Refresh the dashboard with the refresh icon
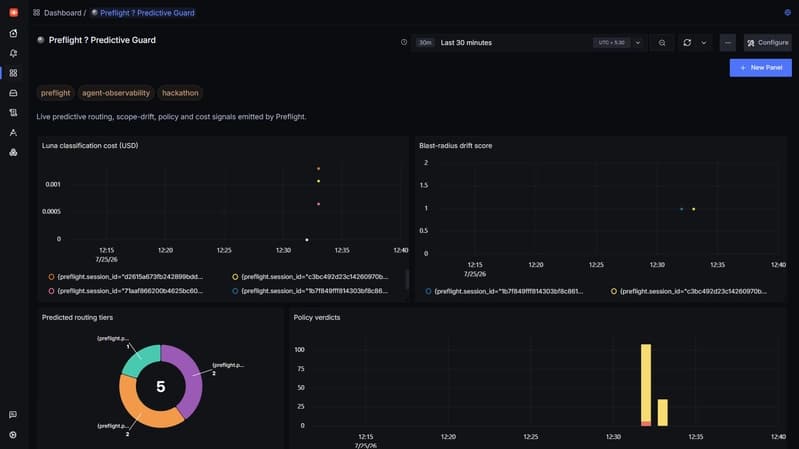Screen dimensions: 799x449 point(687,43)
